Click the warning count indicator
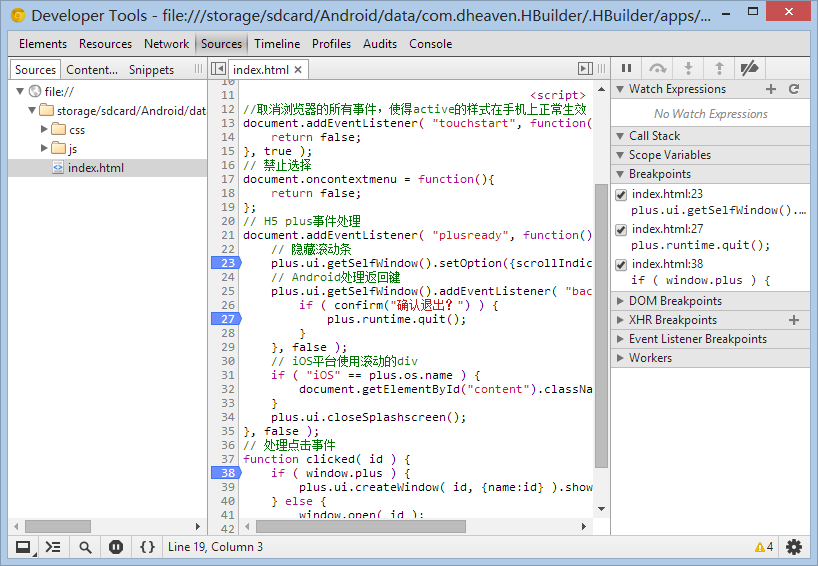Viewport: 818px width, 566px height. [x=763, y=547]
